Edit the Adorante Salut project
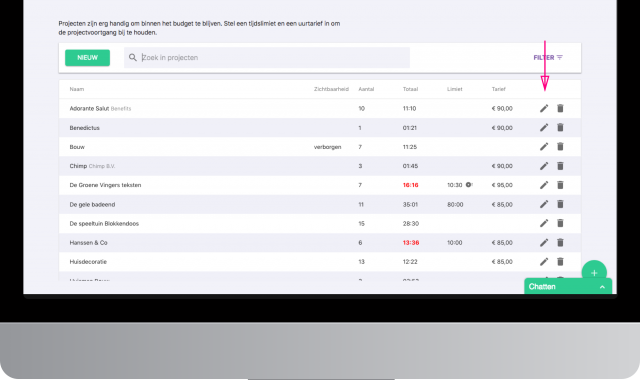640x380 pixels. pos(544,108)
